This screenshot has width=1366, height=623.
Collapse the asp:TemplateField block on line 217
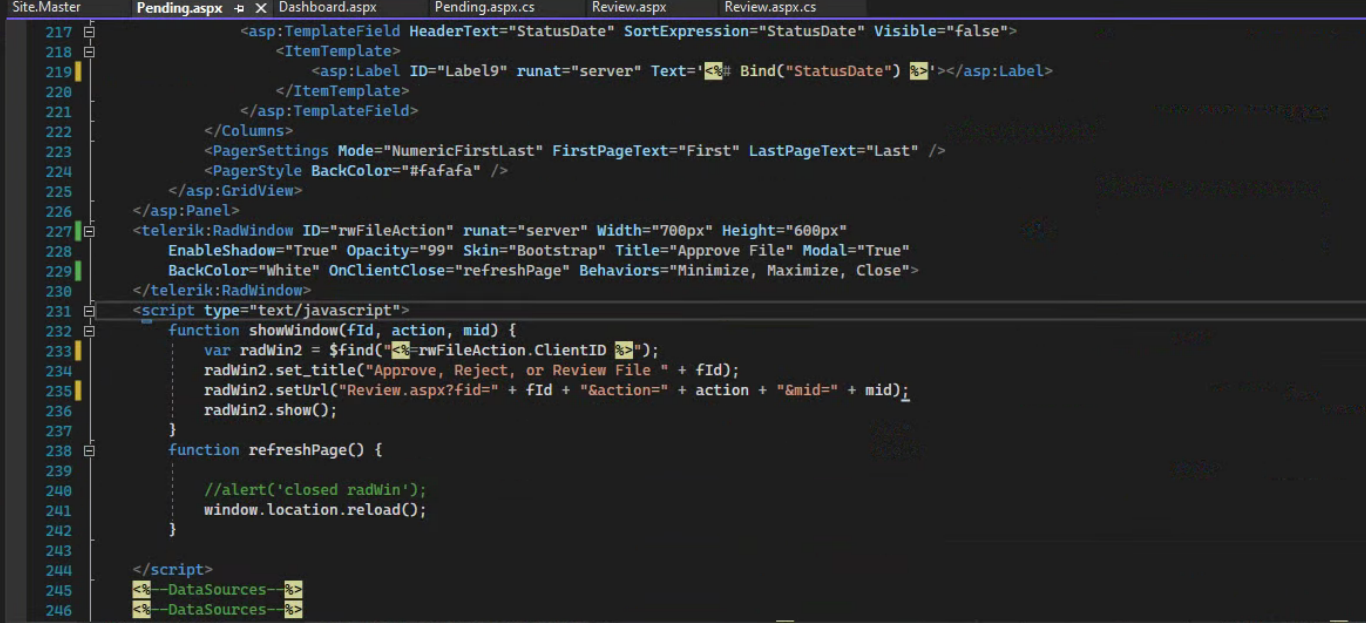coord(89,32)
